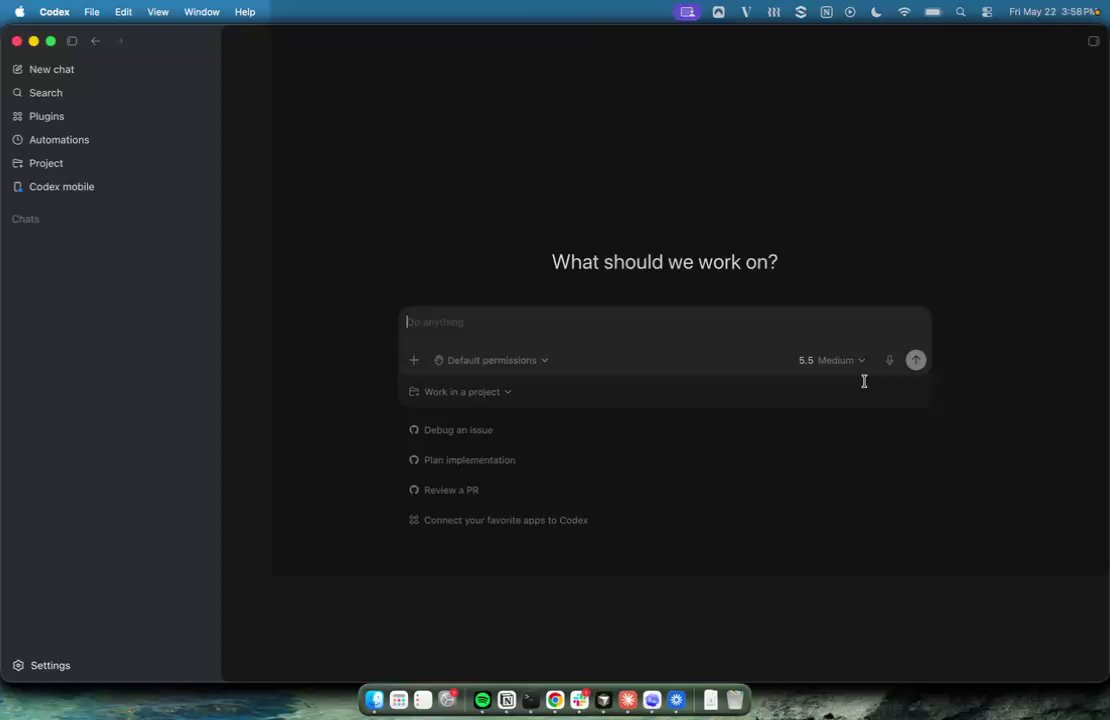Open Settings at the sidebar bottom
The image size is (1110, 720).
(42, 665)
